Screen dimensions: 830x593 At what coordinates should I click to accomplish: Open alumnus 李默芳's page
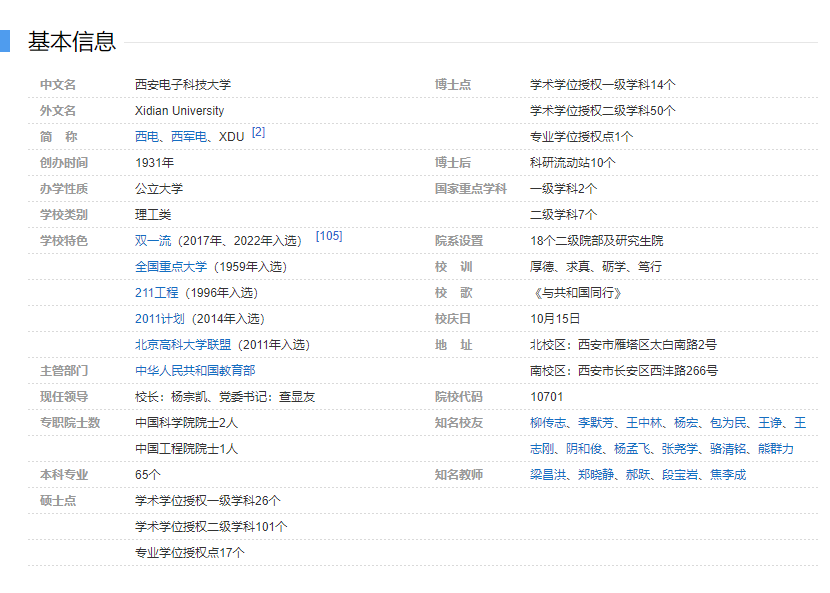[596, 423]
